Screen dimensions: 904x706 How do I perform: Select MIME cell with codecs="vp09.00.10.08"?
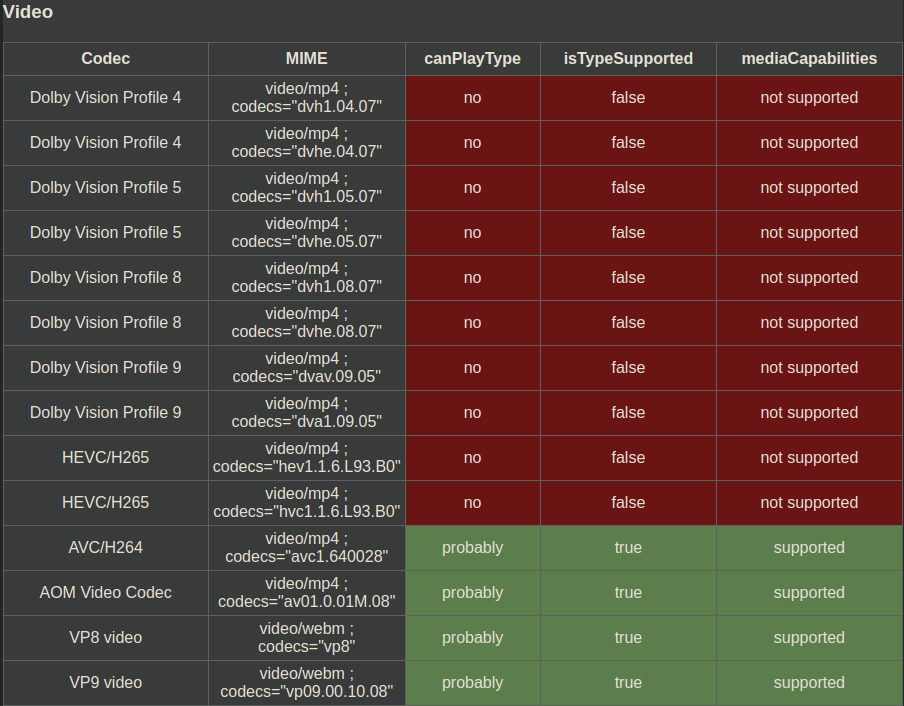point(307,682)
